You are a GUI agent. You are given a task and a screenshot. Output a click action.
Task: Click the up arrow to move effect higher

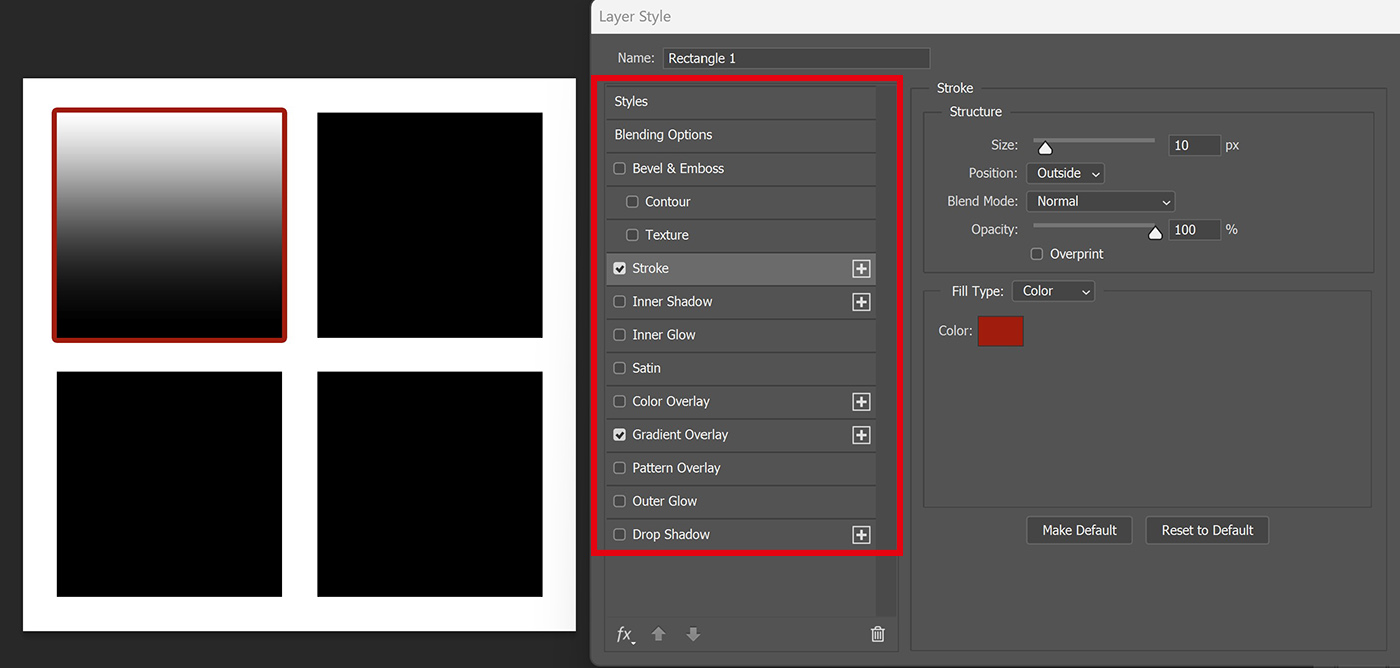658,634
